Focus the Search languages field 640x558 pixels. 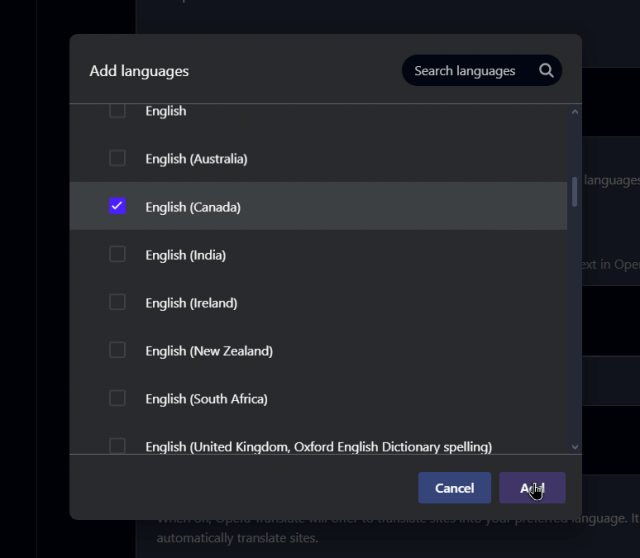point(482,71)
